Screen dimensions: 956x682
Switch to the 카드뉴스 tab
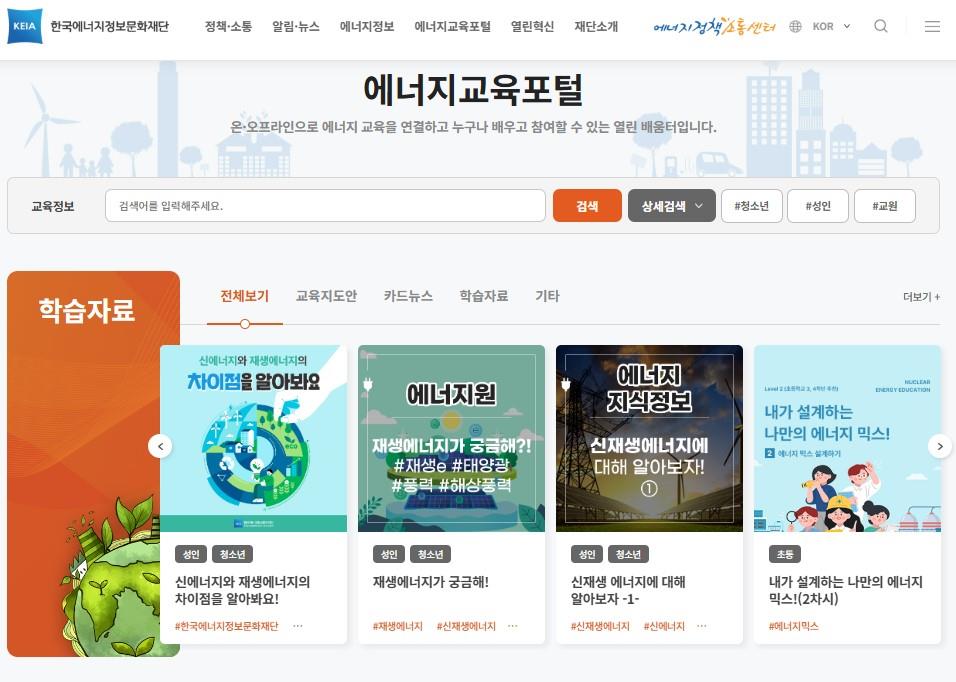(408, 296)
